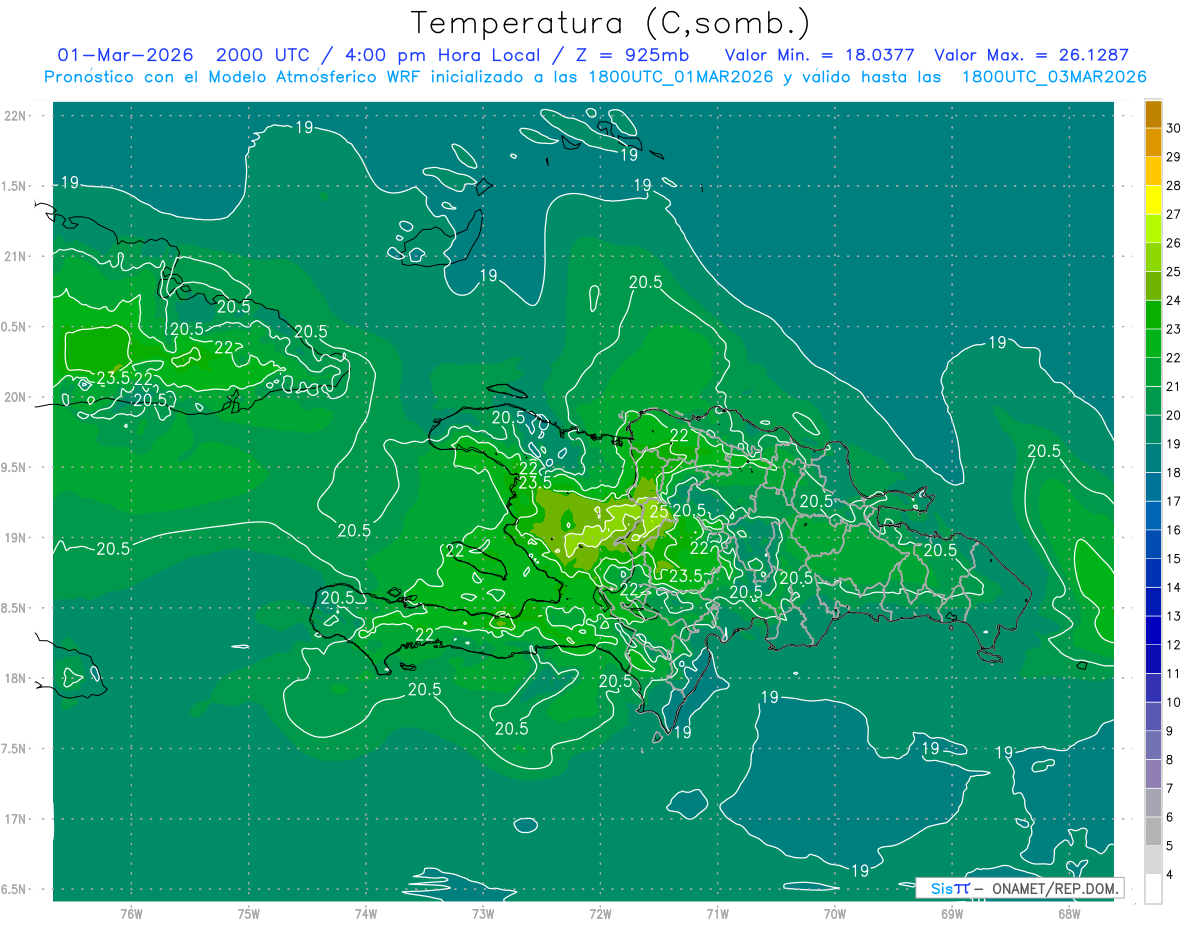
Task: Click the 19N latitude axis label
Action: [x=17, y=538]
